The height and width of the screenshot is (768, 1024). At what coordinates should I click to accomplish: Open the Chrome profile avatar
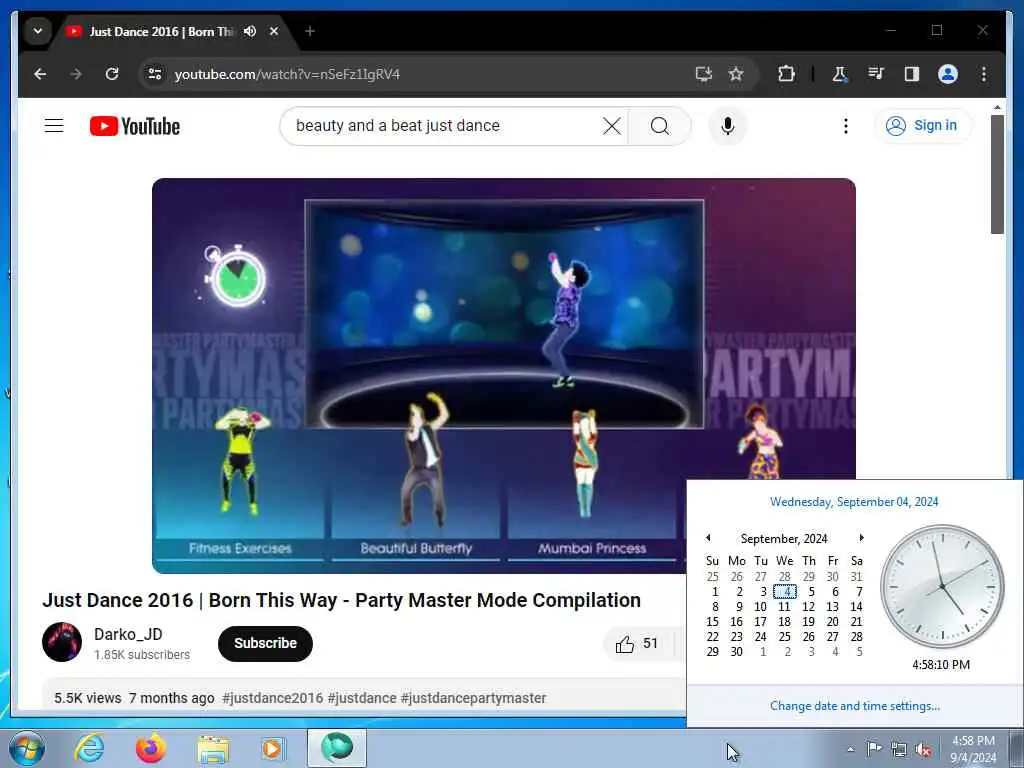948,74
